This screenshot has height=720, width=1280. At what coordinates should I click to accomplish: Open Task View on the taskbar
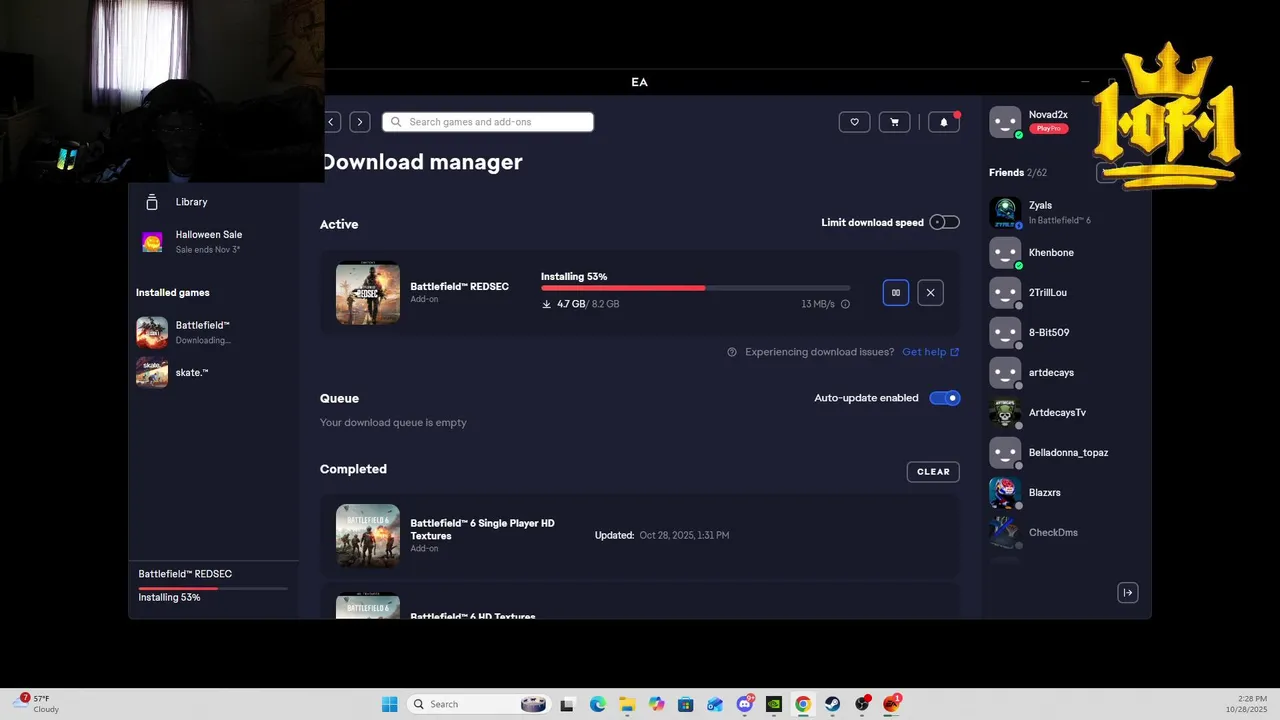coord(567,704)
